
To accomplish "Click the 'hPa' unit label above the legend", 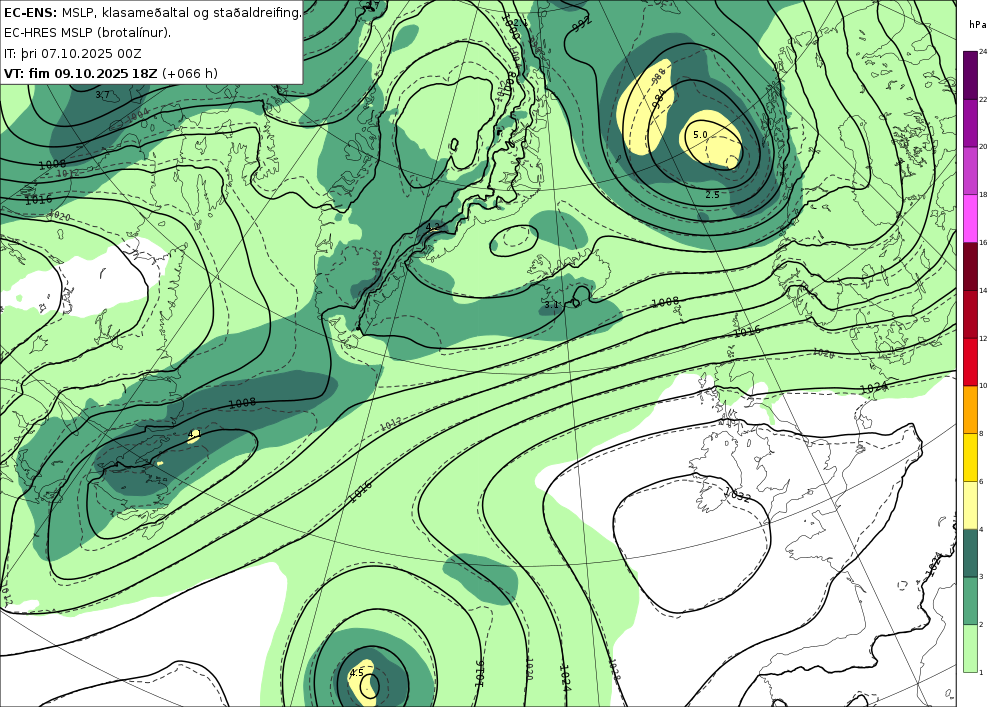I will [977, 25].
